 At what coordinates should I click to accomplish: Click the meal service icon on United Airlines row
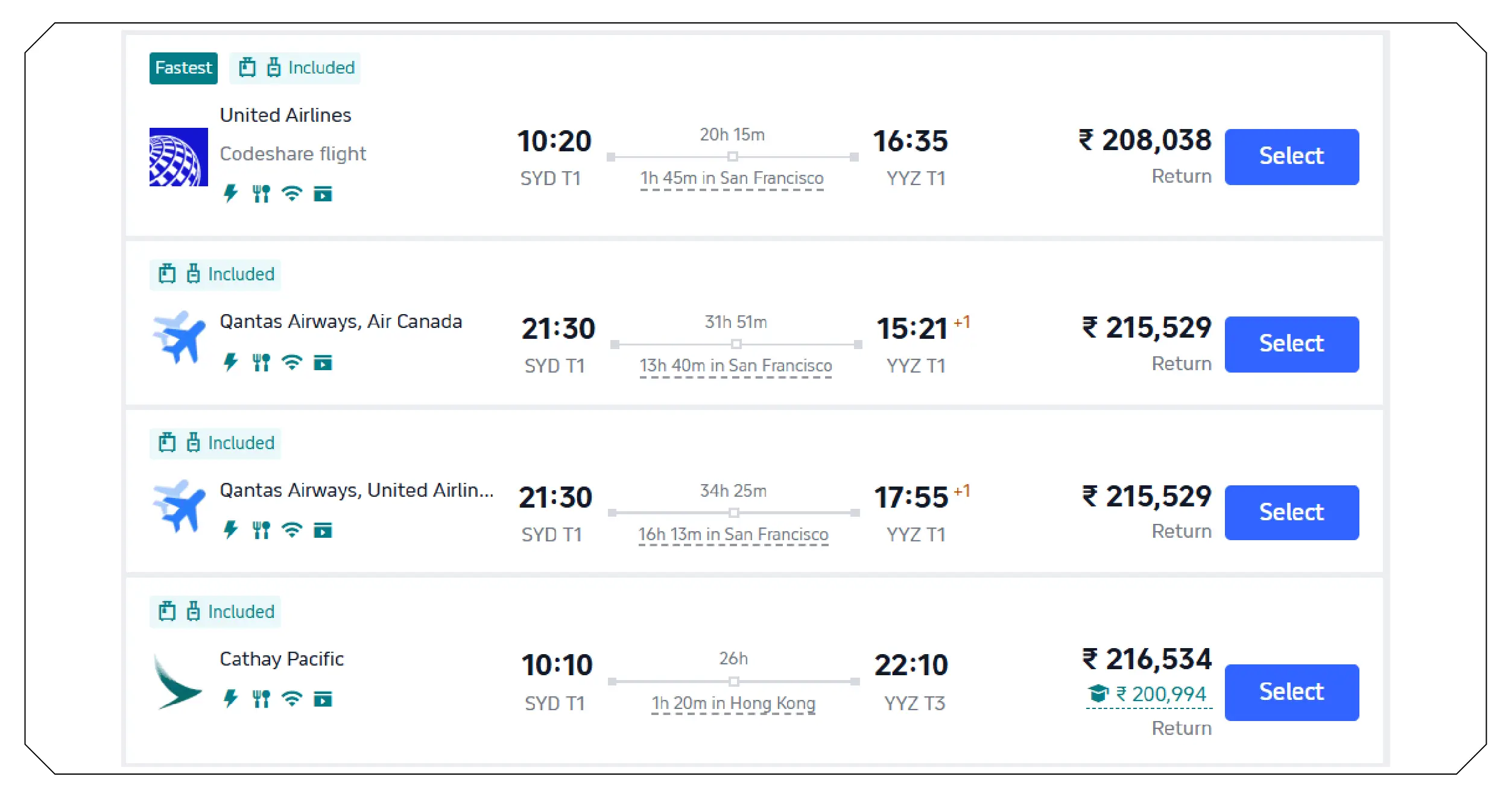click(262, 194)
